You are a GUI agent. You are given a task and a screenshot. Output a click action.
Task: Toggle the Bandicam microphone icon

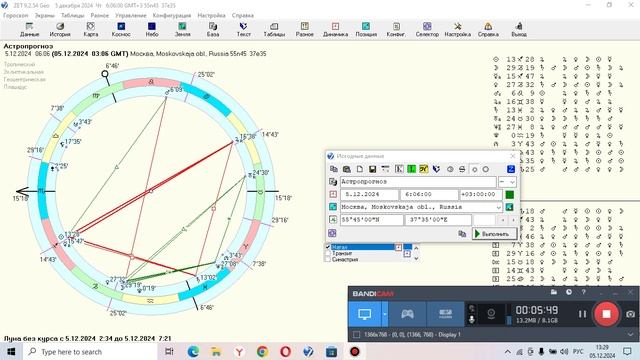471,319
